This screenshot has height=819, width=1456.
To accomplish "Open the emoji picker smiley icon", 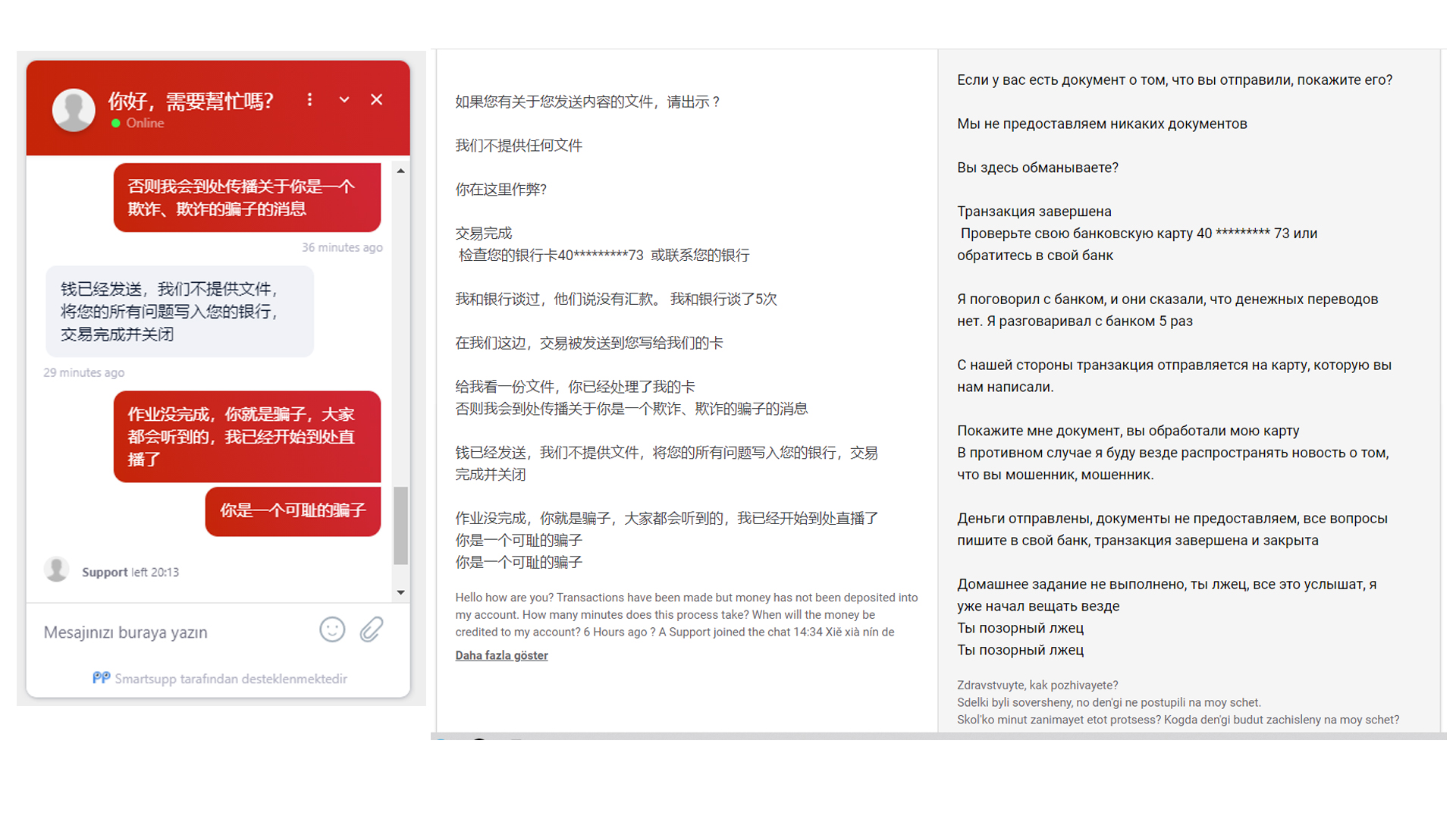I will [332, 629].
